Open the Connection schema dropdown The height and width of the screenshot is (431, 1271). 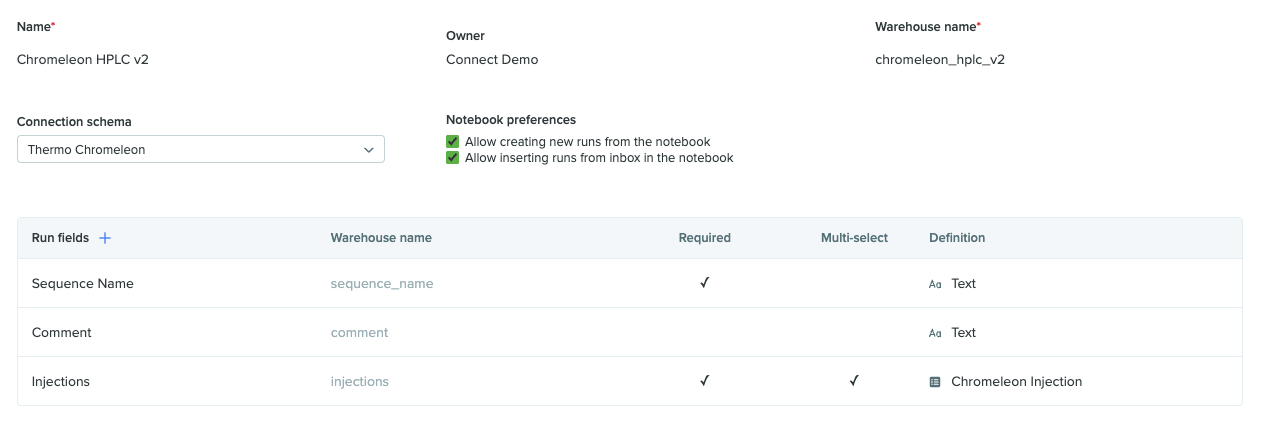pyautogui.click(x=201, y=149)
